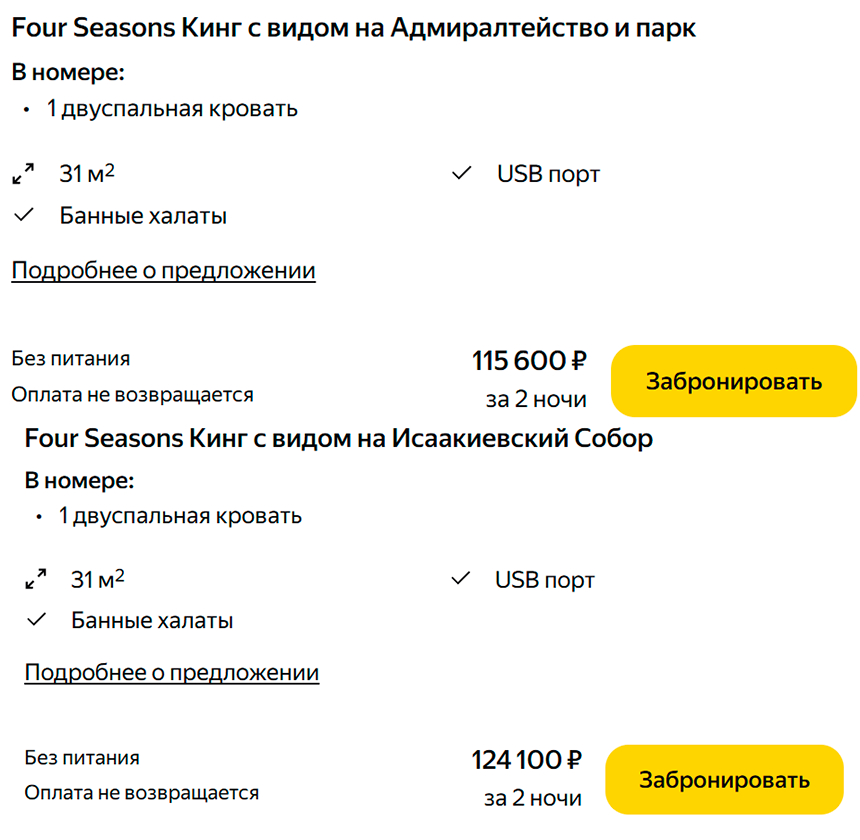Screen dimensions: 860x840
Task: Click title with view of Исаакиевский Собор
Action: point(338,438)
